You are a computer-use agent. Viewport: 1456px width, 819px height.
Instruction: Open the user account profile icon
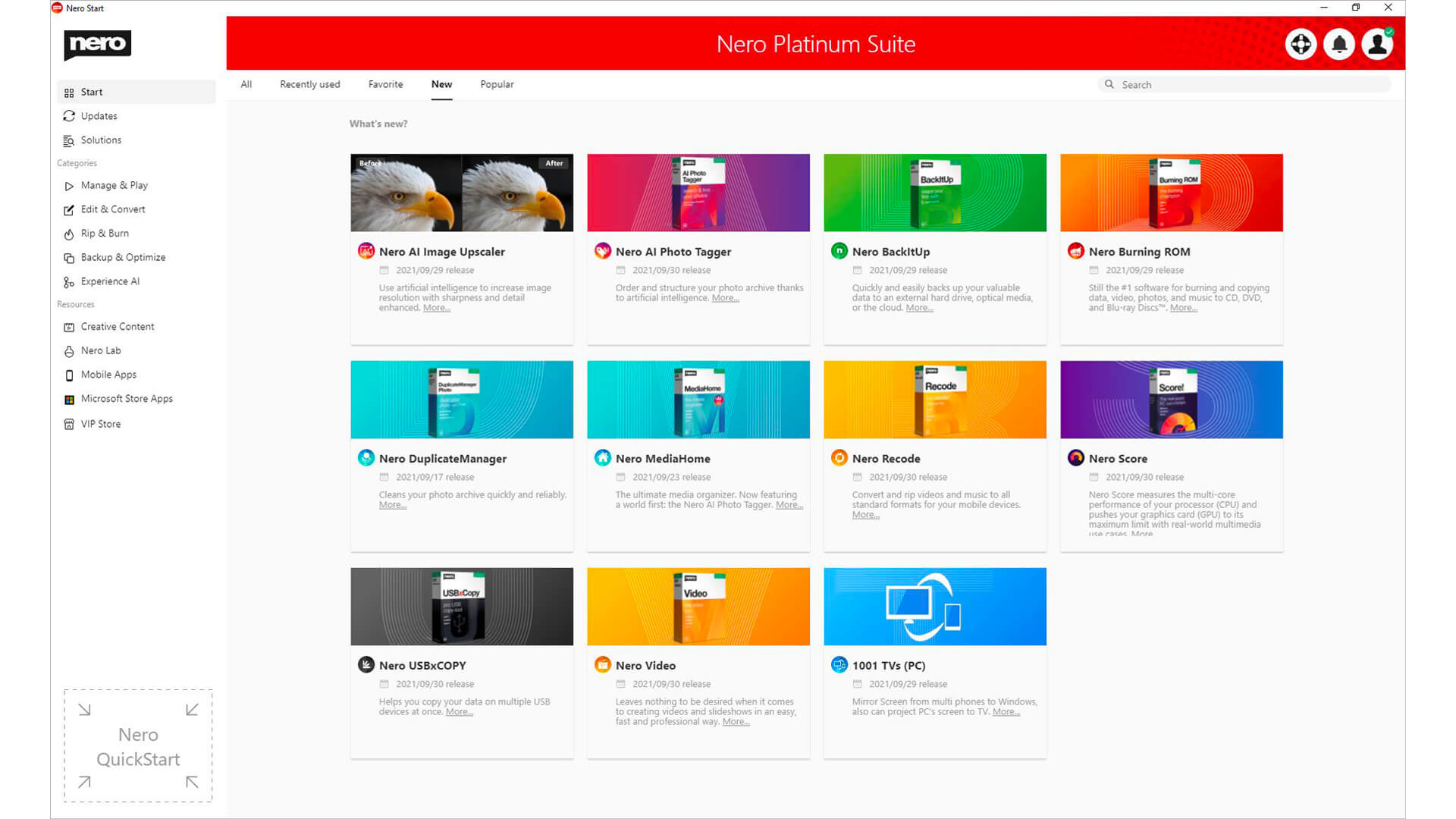(1377, 44)
